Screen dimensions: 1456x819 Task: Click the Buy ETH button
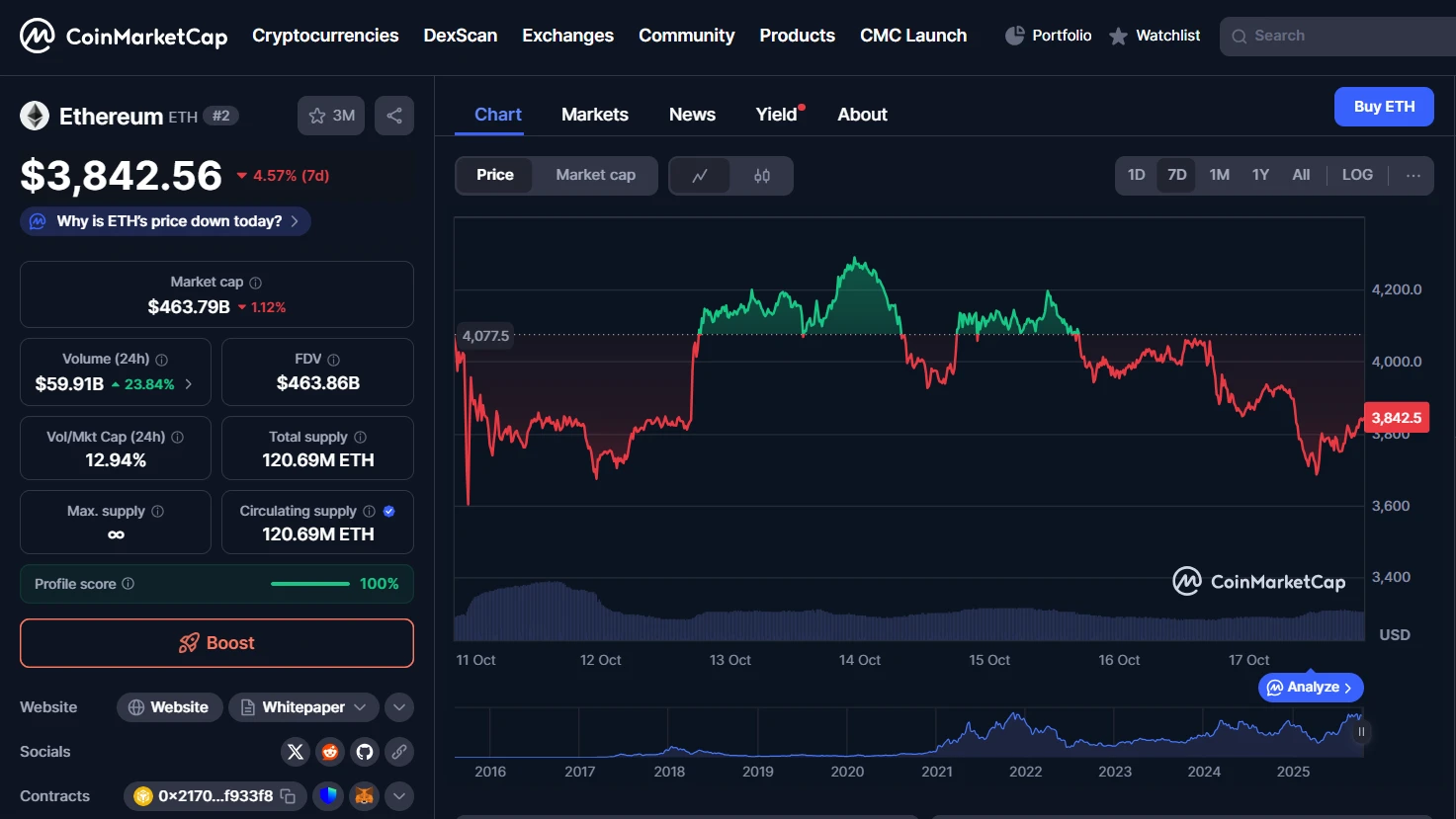1383,107
